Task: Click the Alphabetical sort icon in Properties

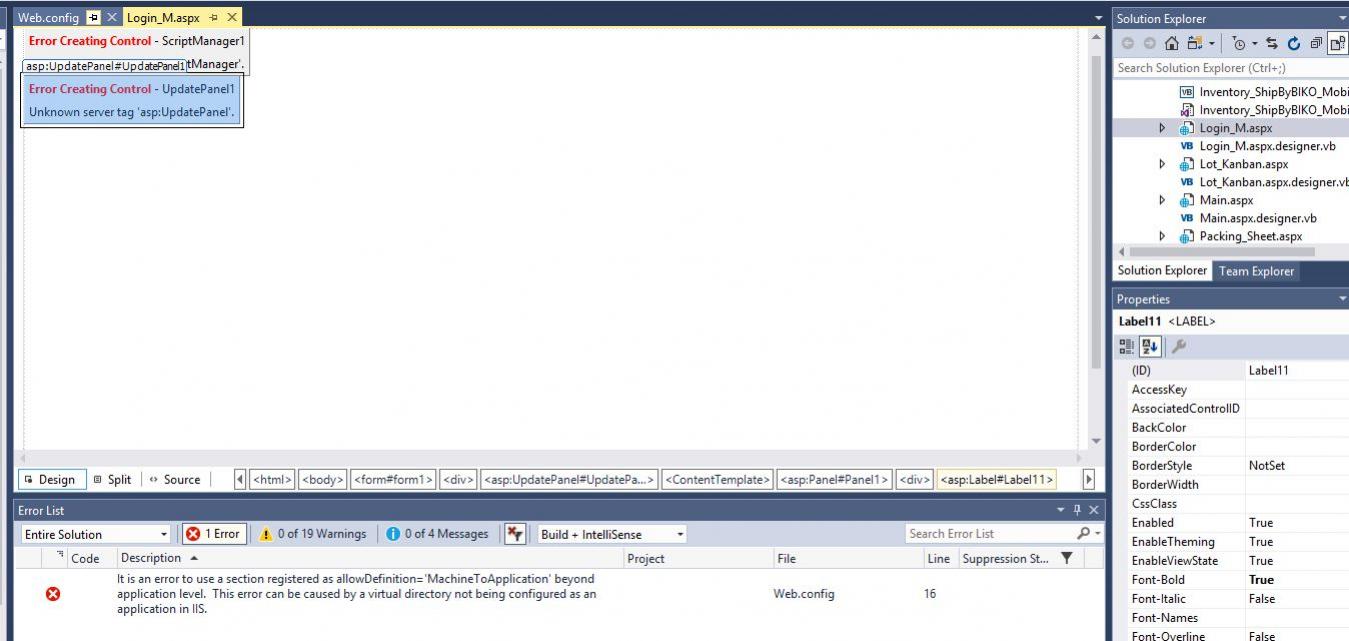Action: click(1151, 346)
